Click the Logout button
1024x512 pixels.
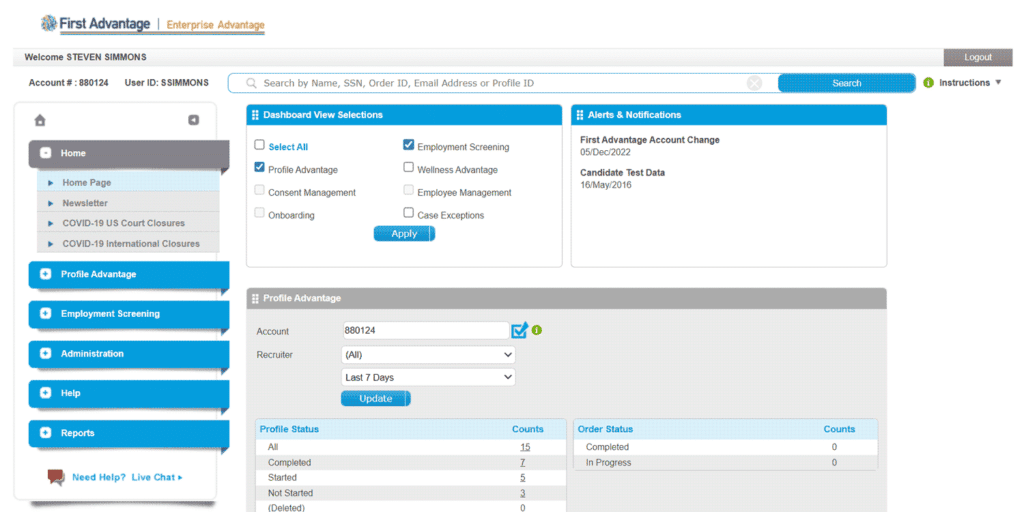tap(977, 57)
